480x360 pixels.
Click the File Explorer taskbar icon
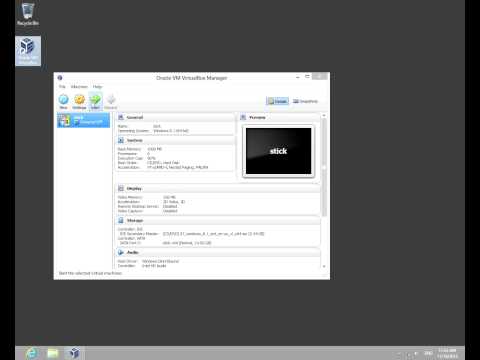[x=53, y=353]
